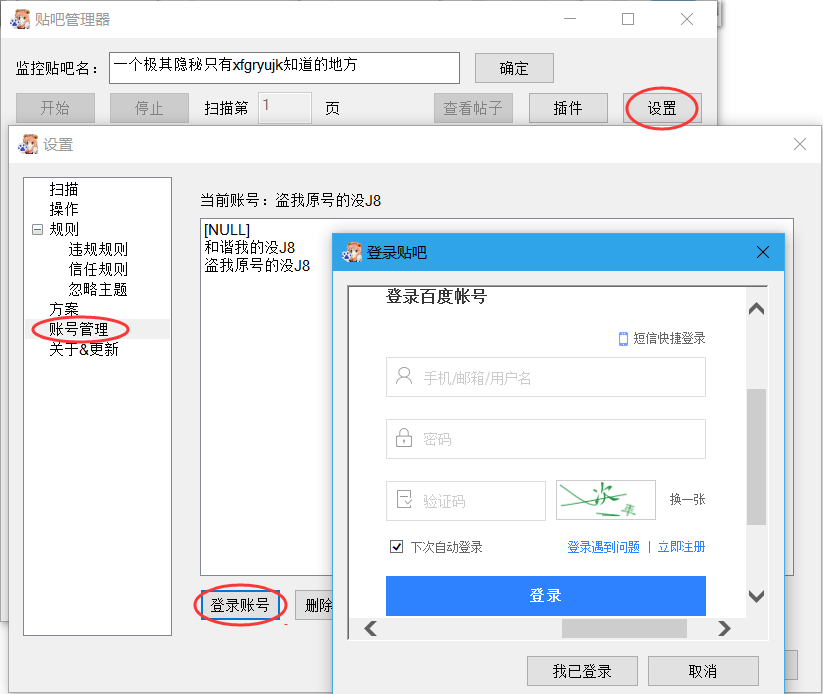Focus the 验证码 input field
This screenshot has width=823, height=694.
pyautogui.click(x=466, y=501)
